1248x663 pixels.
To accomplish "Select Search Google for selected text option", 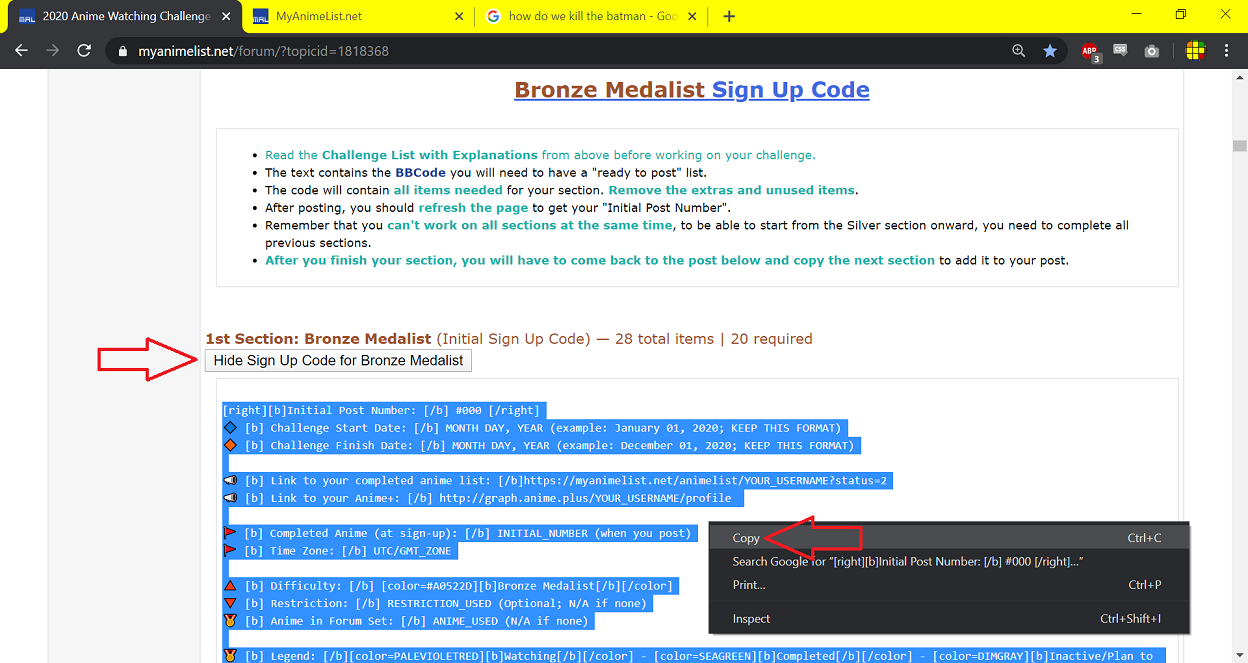I will [907, 562].
